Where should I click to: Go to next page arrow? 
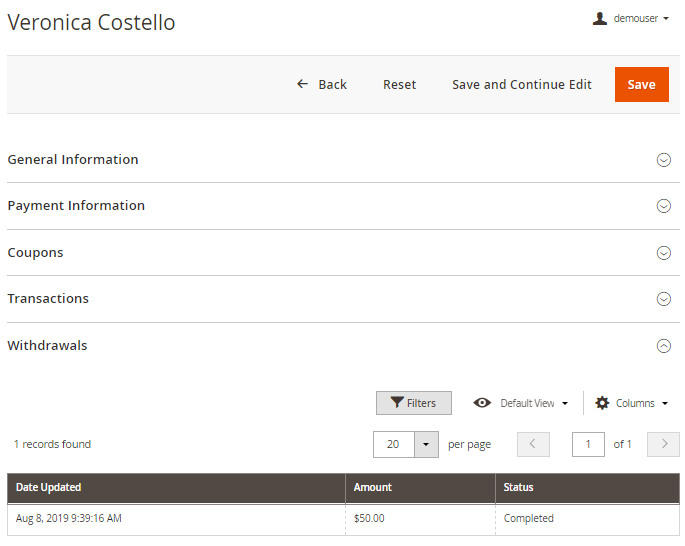(x=663, y=444)
